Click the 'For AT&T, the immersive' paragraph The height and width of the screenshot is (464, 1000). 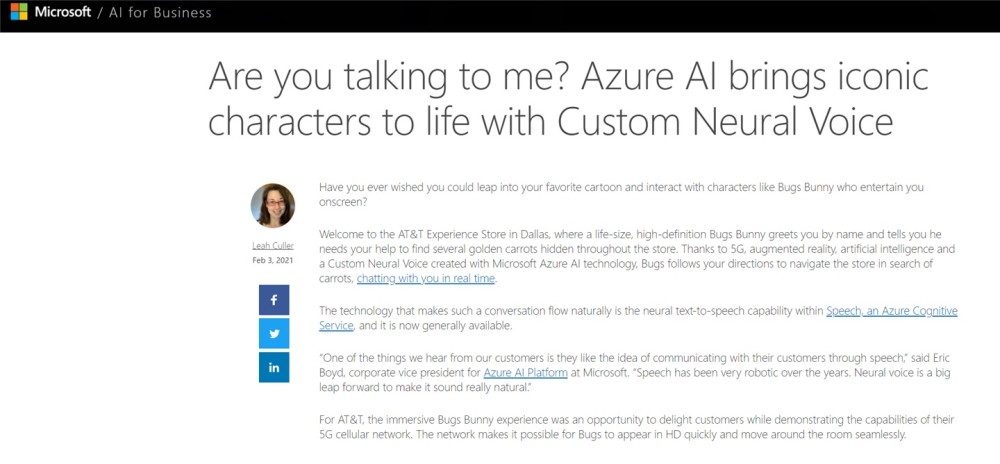[x=636, y=427]
